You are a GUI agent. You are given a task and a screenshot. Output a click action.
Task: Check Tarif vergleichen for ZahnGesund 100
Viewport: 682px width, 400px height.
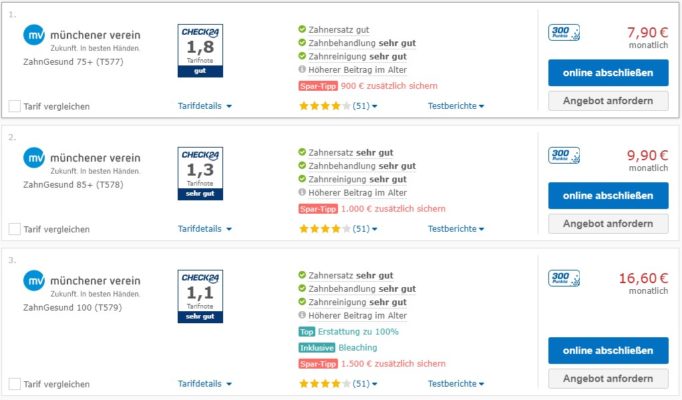pos(14,384)
